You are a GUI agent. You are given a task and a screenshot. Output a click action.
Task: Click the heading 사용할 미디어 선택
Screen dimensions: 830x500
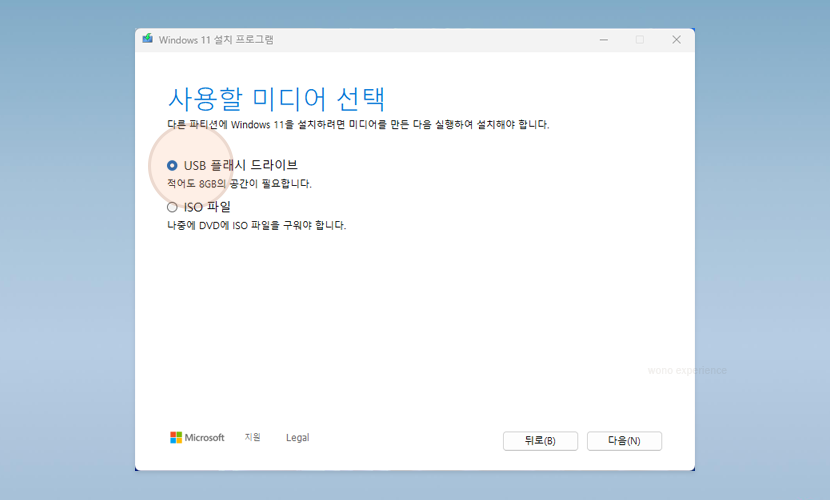pos(276,99)
